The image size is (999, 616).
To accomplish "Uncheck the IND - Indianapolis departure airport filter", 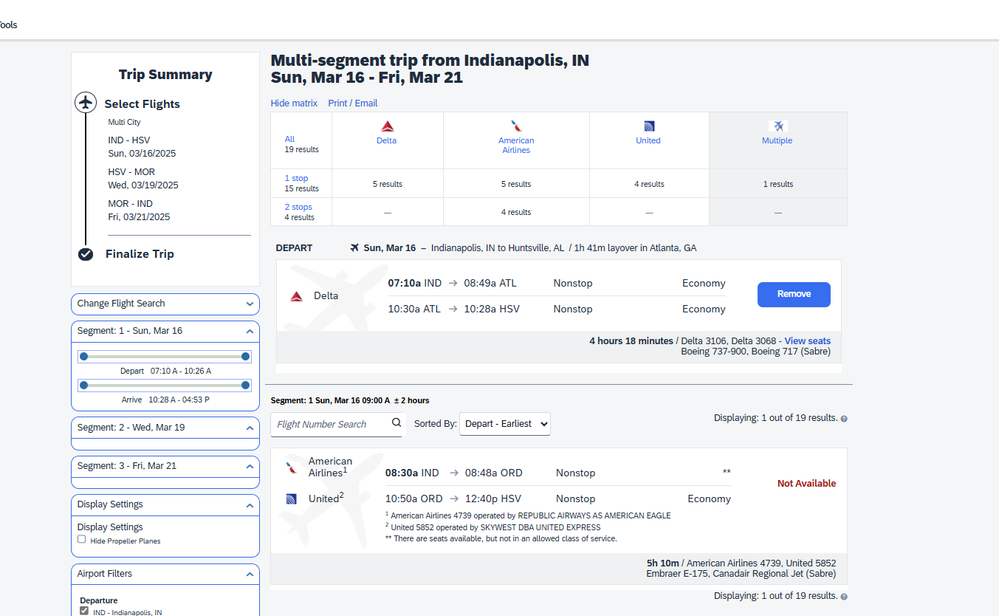I will pos(84,611).
